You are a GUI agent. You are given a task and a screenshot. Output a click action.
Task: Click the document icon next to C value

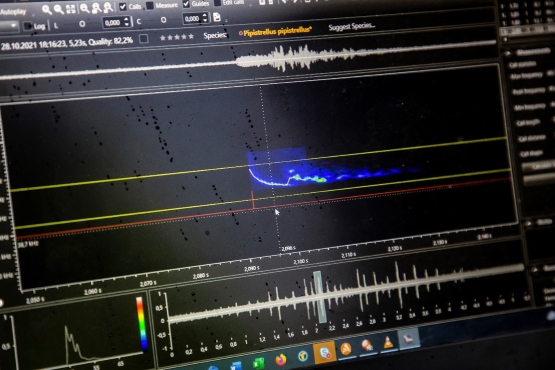pyautogui.click(x=217, y=17)
